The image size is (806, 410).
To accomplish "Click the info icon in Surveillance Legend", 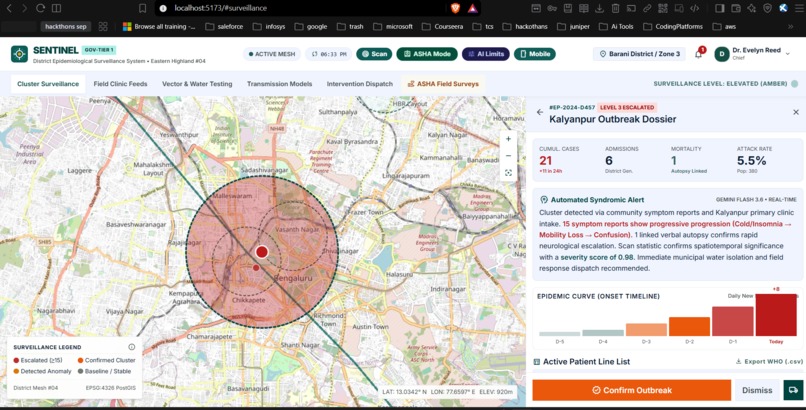I will click(x=132, y=347).
